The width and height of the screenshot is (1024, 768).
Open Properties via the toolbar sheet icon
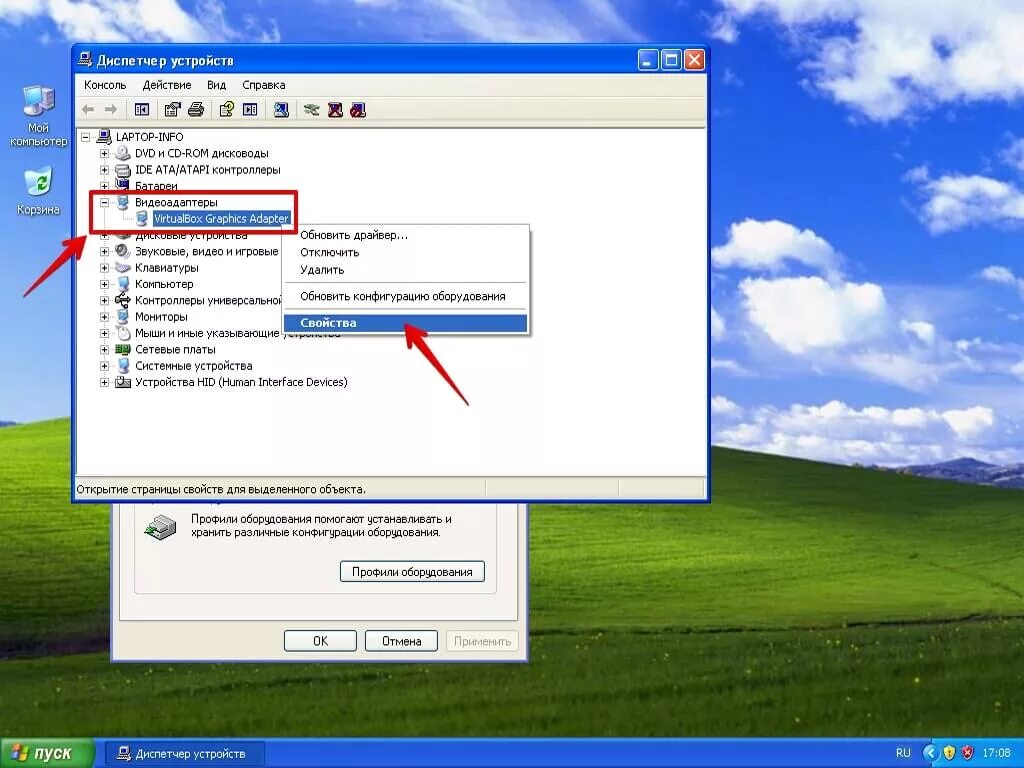(172, 110)
